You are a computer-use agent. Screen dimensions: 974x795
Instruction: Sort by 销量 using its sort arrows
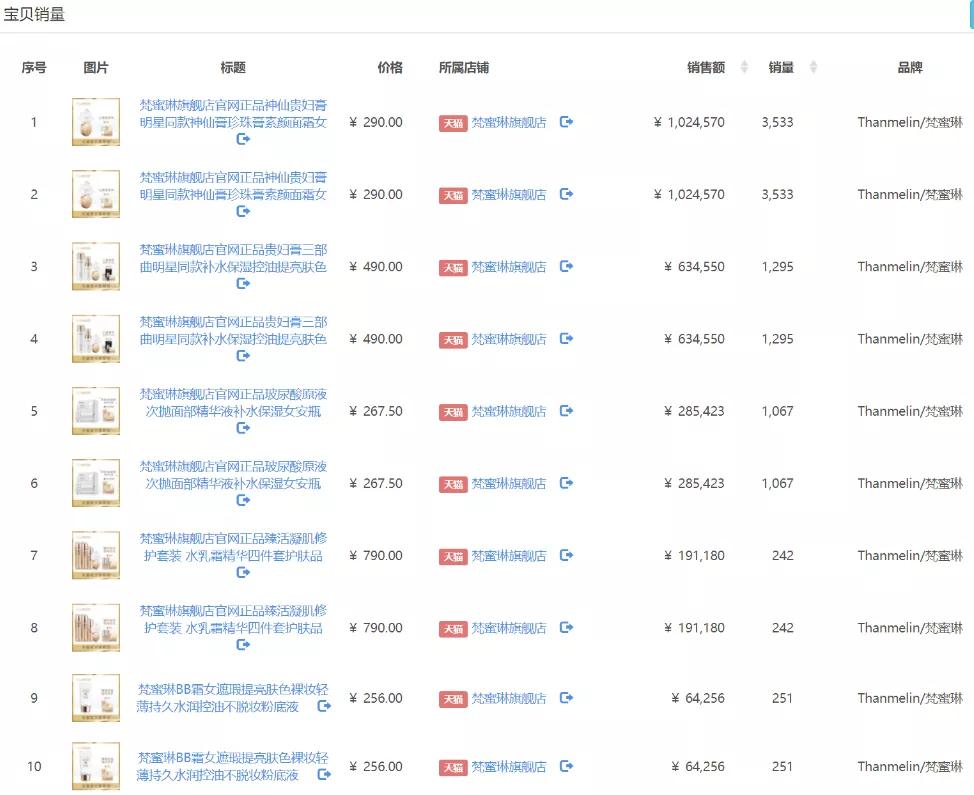813,67
